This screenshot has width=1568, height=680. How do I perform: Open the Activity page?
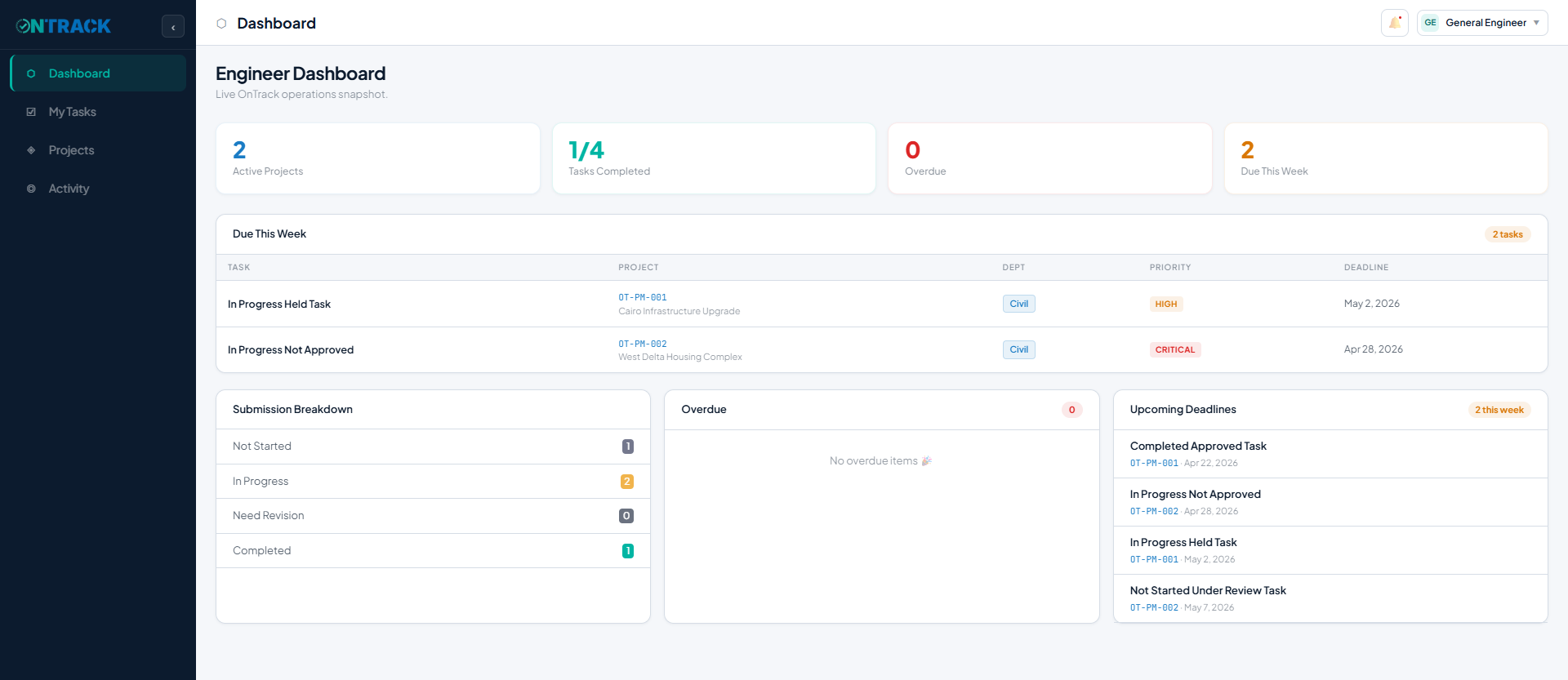coord(98,189)
